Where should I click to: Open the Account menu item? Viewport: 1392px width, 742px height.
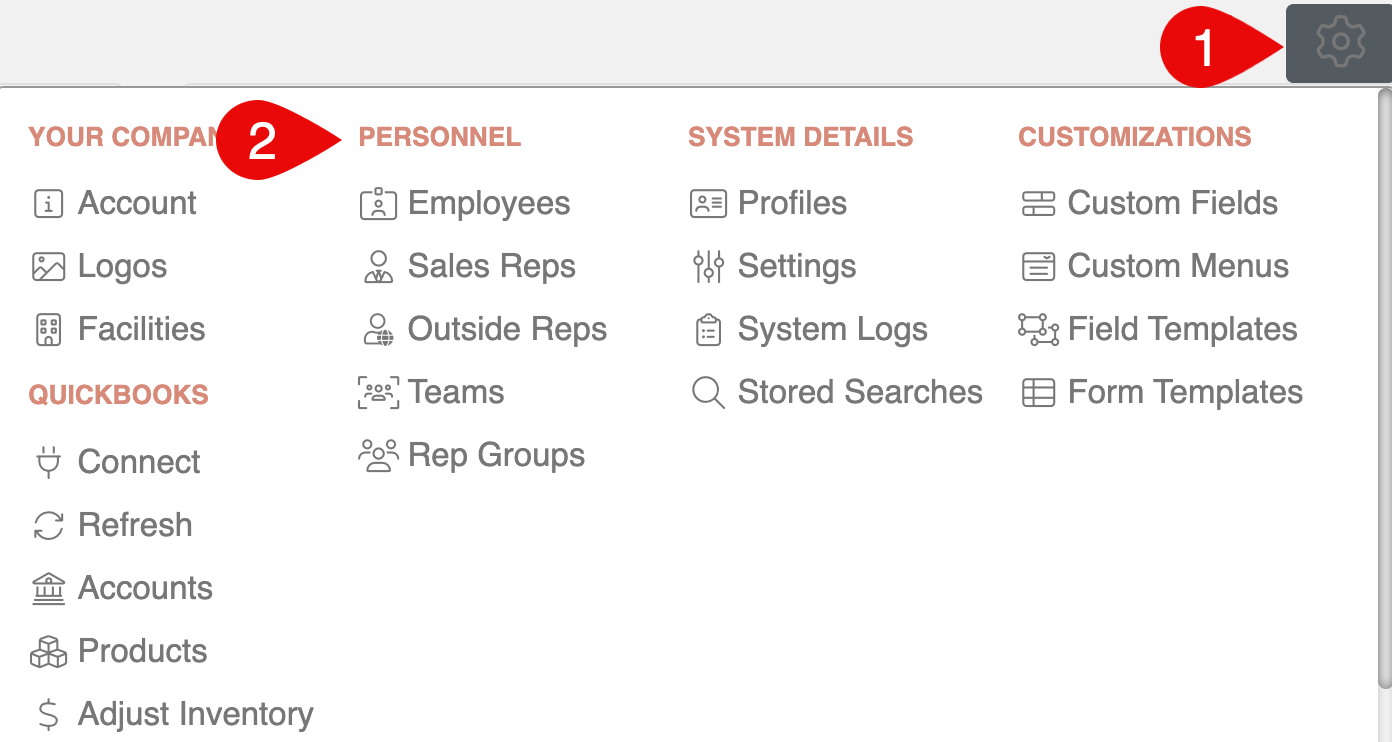137,204
